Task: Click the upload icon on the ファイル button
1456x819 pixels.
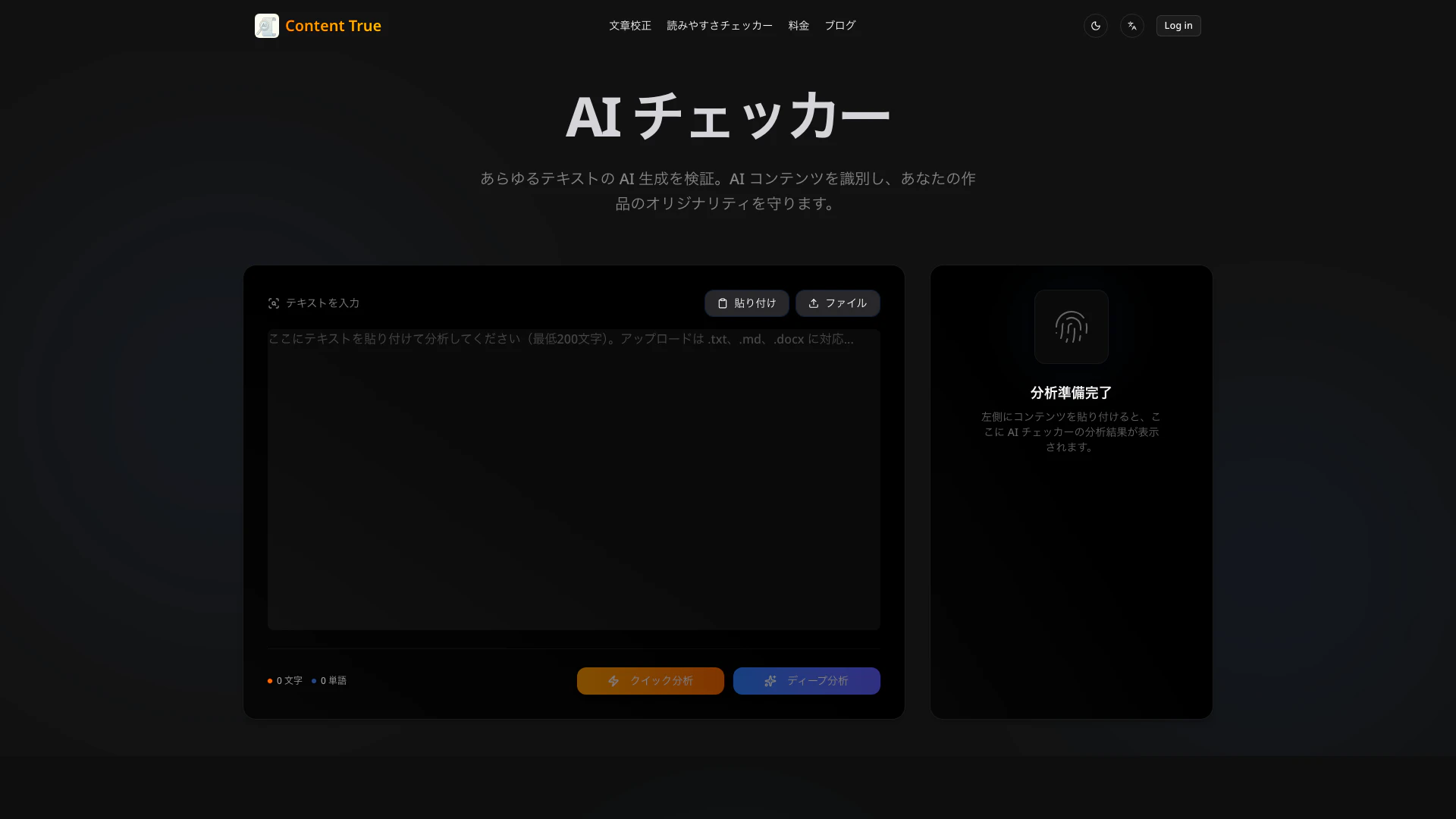Action: pyautogui.click(x=814, y=303)
